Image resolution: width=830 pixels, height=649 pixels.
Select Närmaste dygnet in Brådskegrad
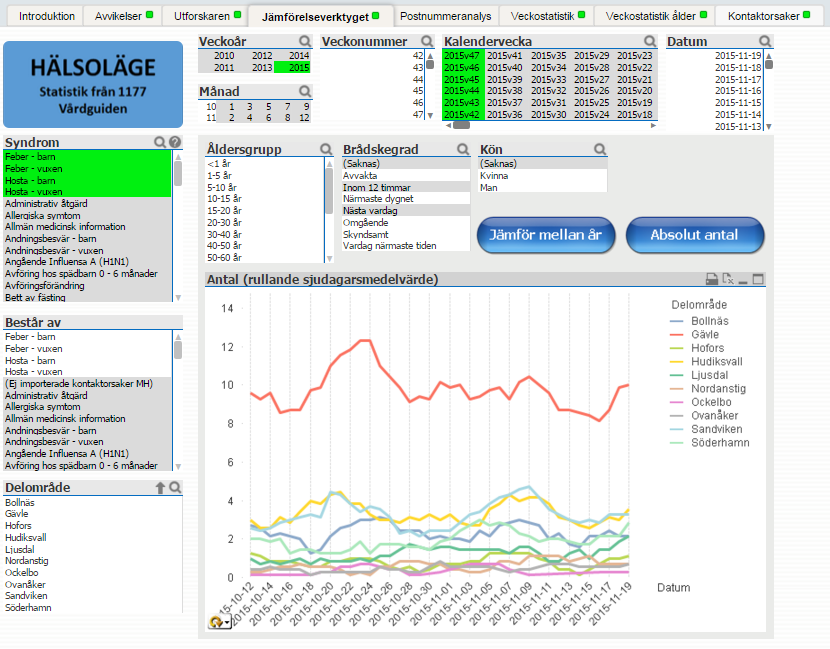click(406, 199)
